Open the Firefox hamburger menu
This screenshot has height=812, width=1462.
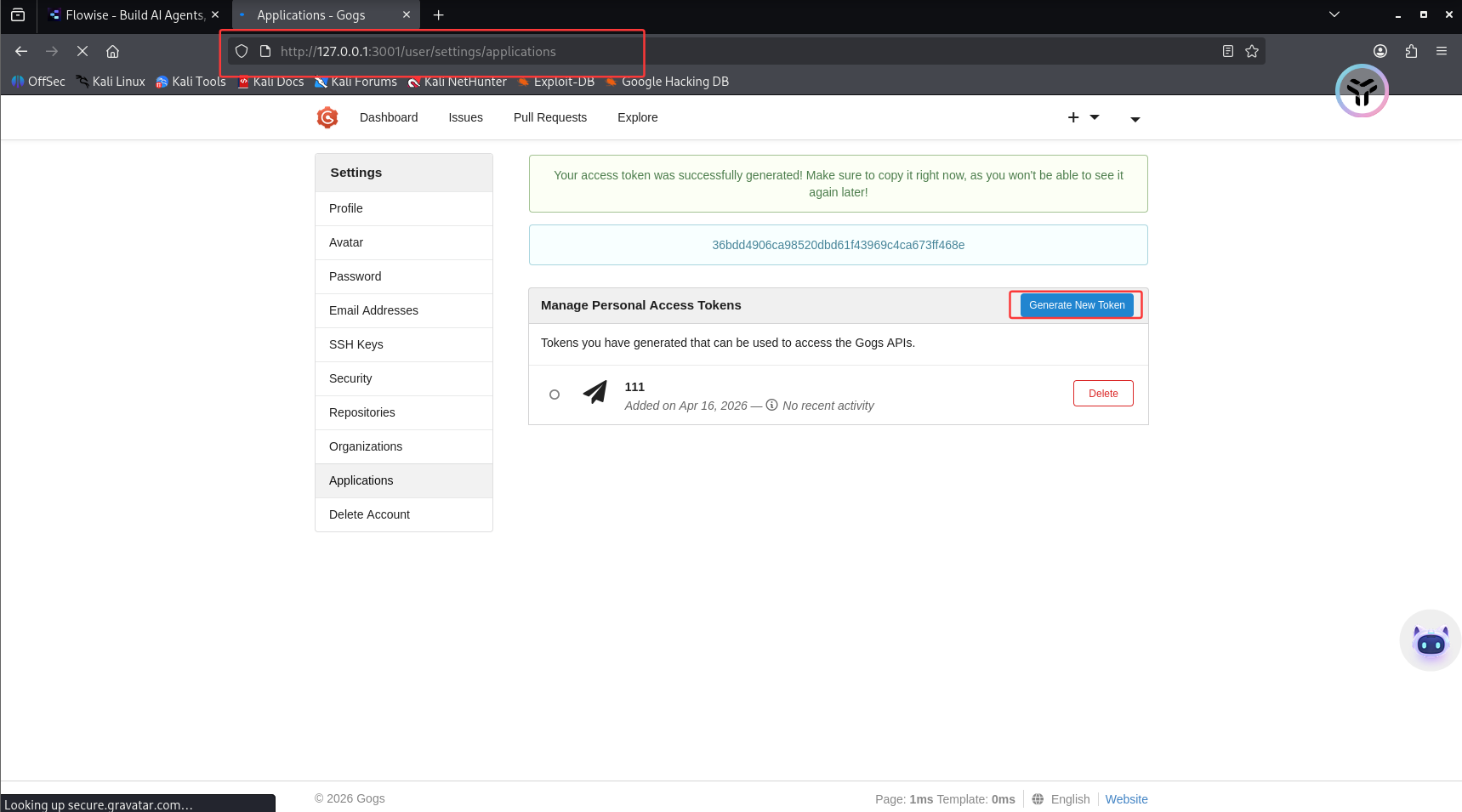(x=1442, y=51)
